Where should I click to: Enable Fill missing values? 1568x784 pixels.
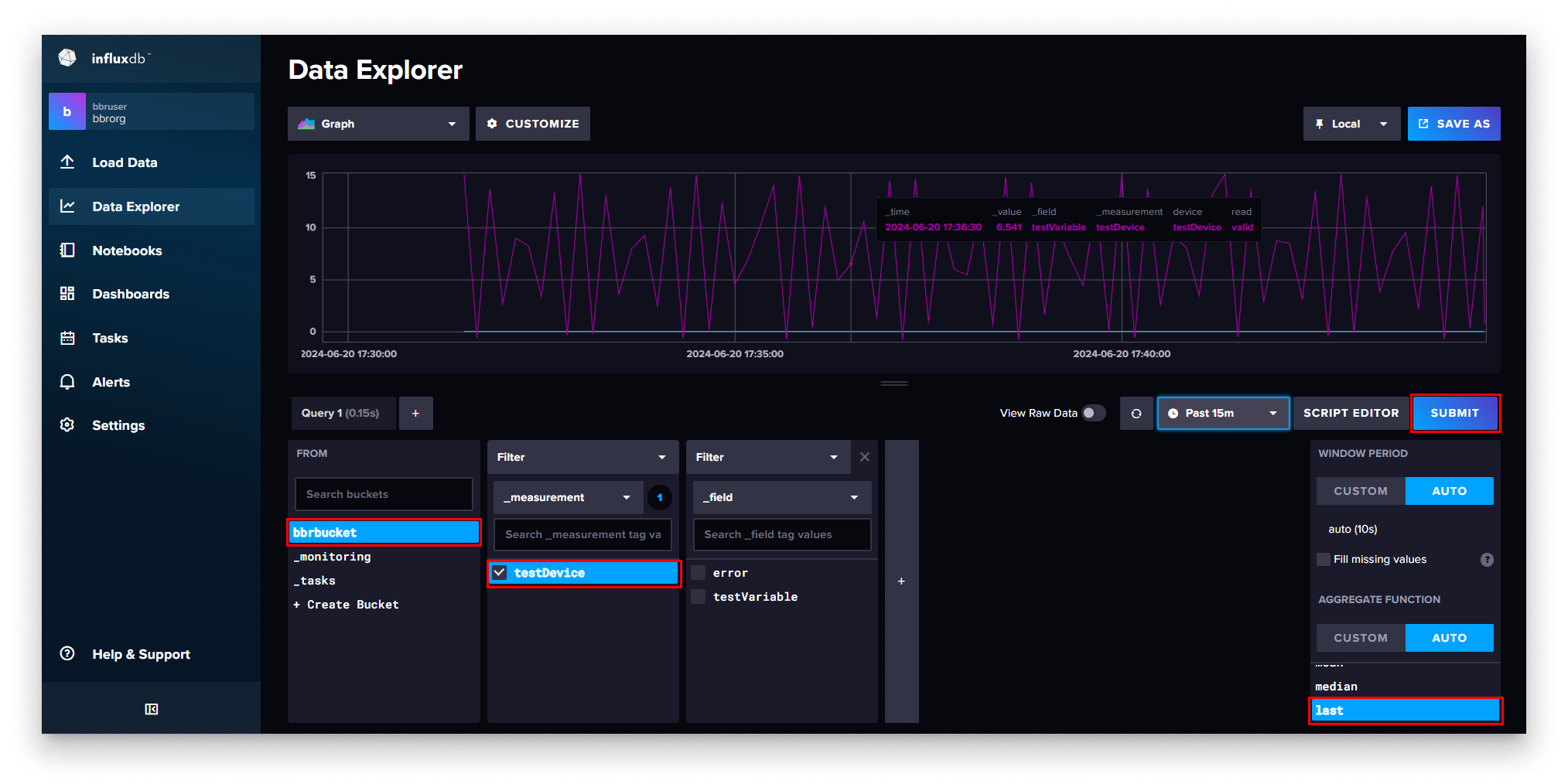(1323, 559)
